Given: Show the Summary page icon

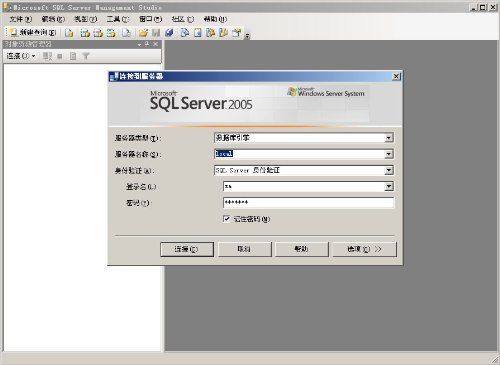Looking at the screenshot, I should pos(198,33).
